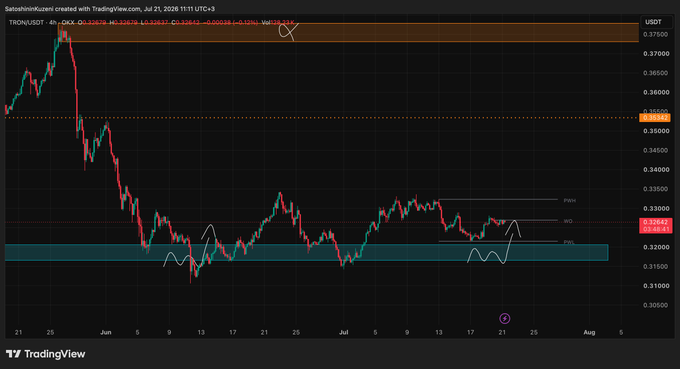Click the orange supply zone rectangle at the top
This screenshot has width=680, height=369.
[x=348, y=33]
